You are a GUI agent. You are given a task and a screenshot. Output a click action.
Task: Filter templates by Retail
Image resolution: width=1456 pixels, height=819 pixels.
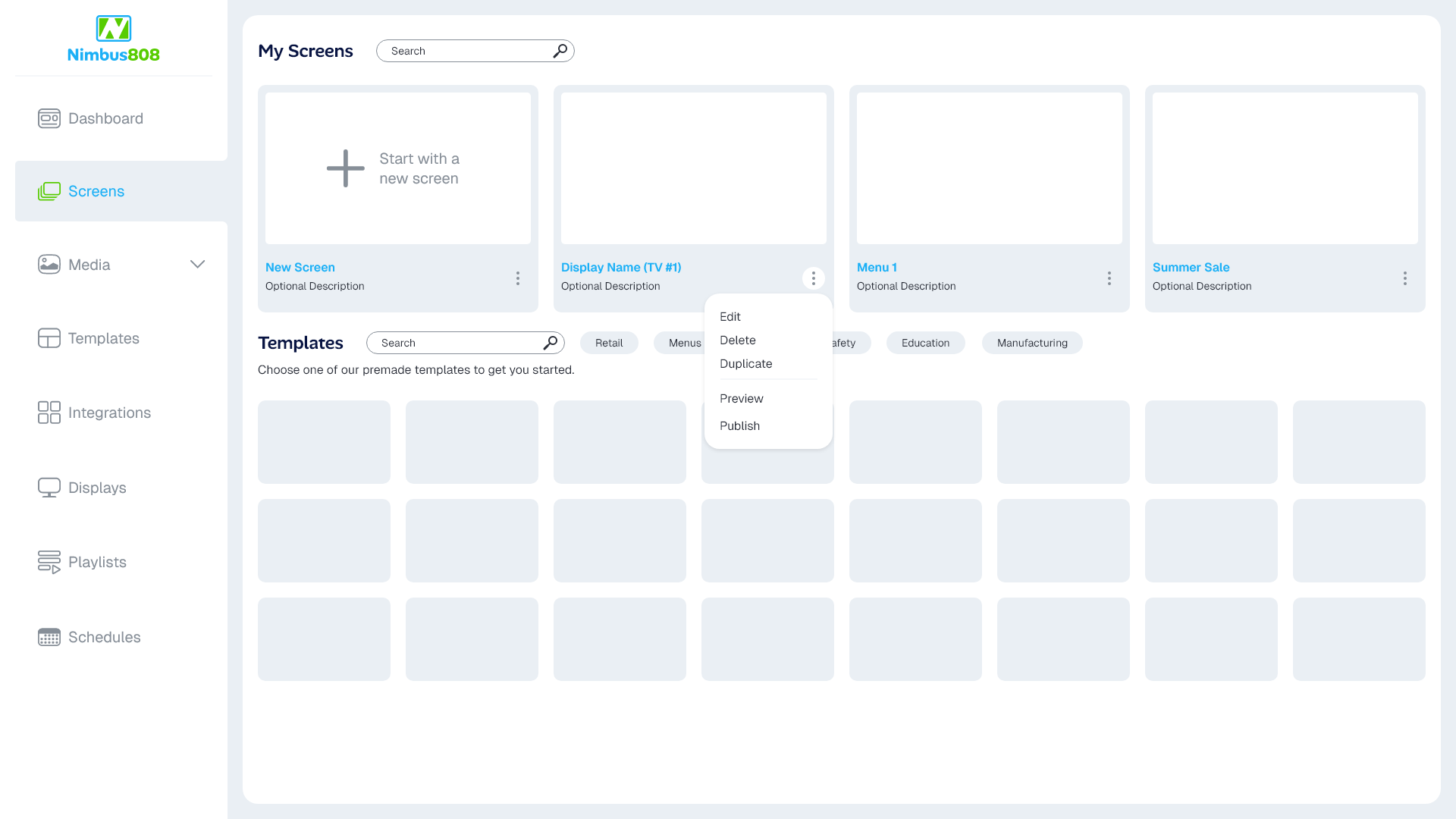tap(609, 343)
